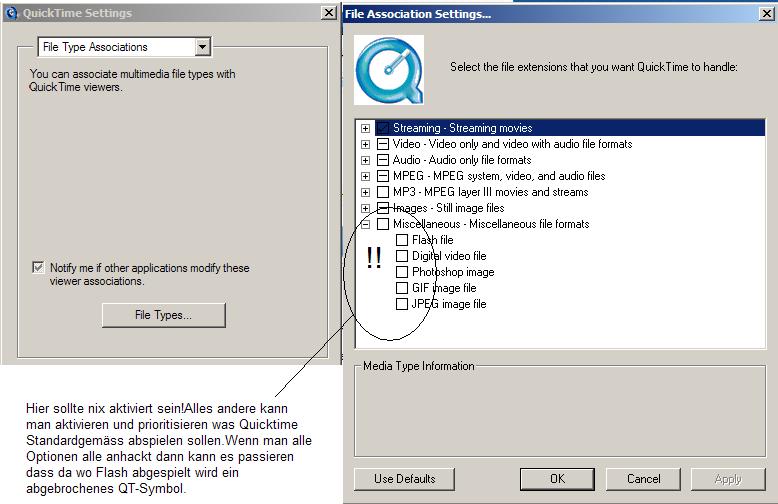The height and width of the screenshot is (504, 778).
Task: Select the Images - Still image files row
Action: [x=449, y=208]
